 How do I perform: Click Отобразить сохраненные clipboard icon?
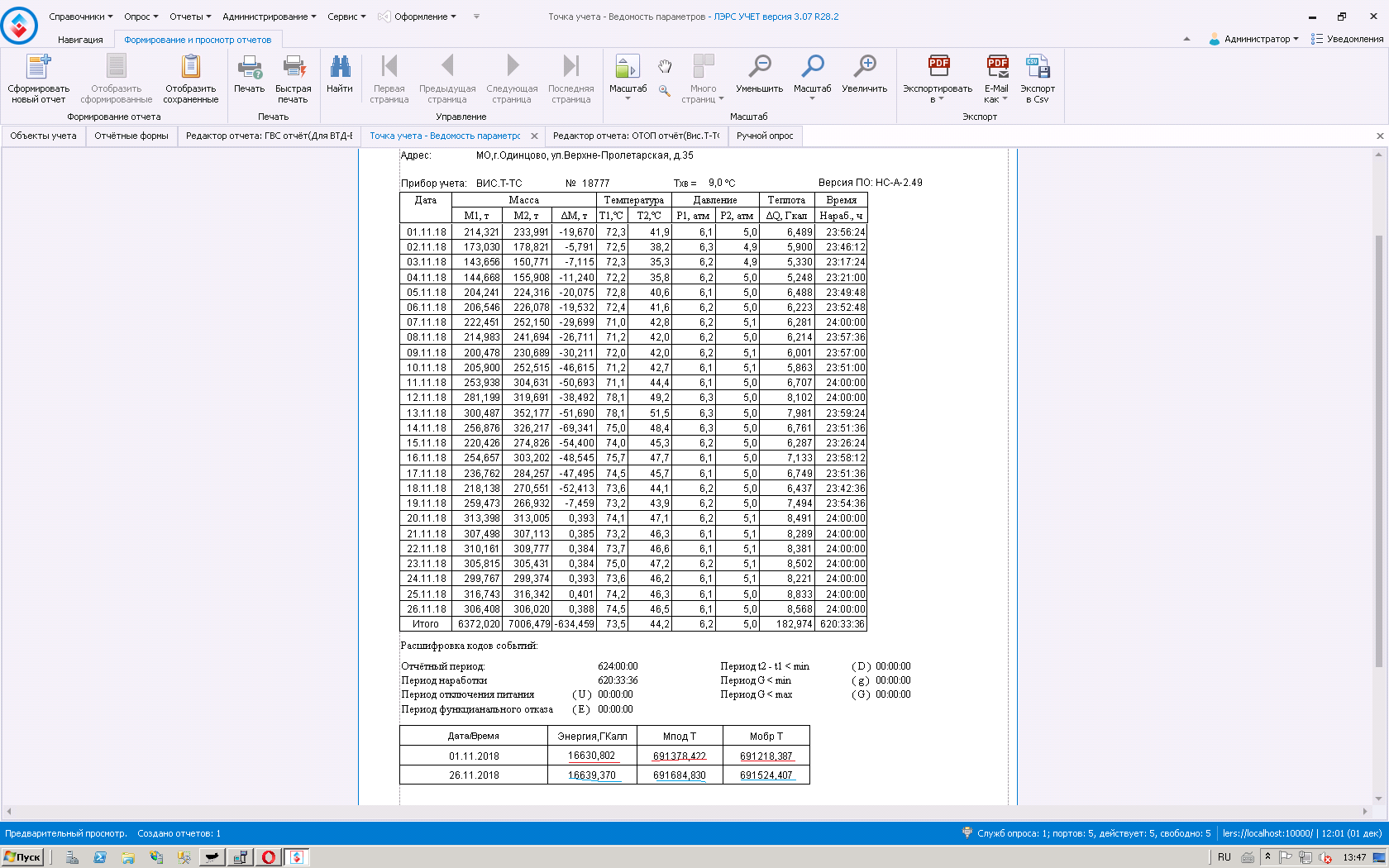[191, 67]
